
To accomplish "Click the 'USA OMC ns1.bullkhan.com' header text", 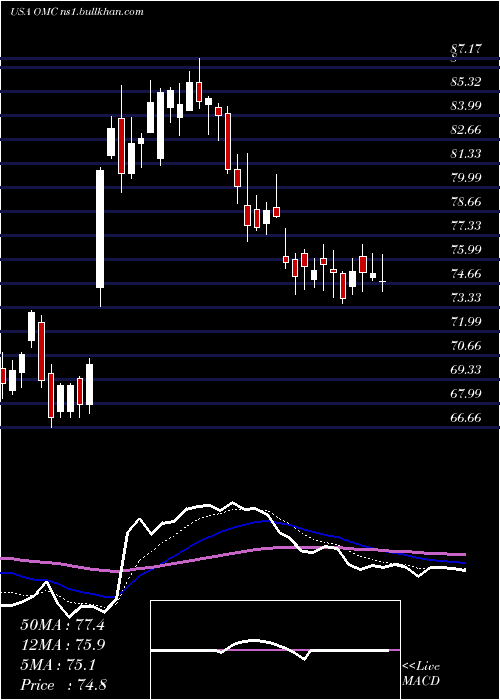I will click(77, 12).
